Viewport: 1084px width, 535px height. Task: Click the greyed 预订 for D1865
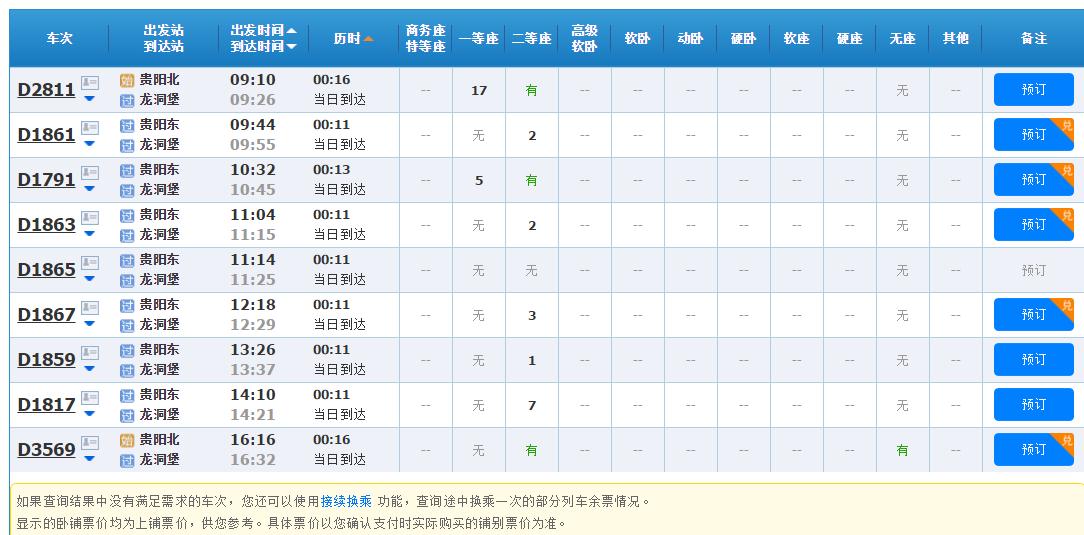click(x=1034, y=270)
